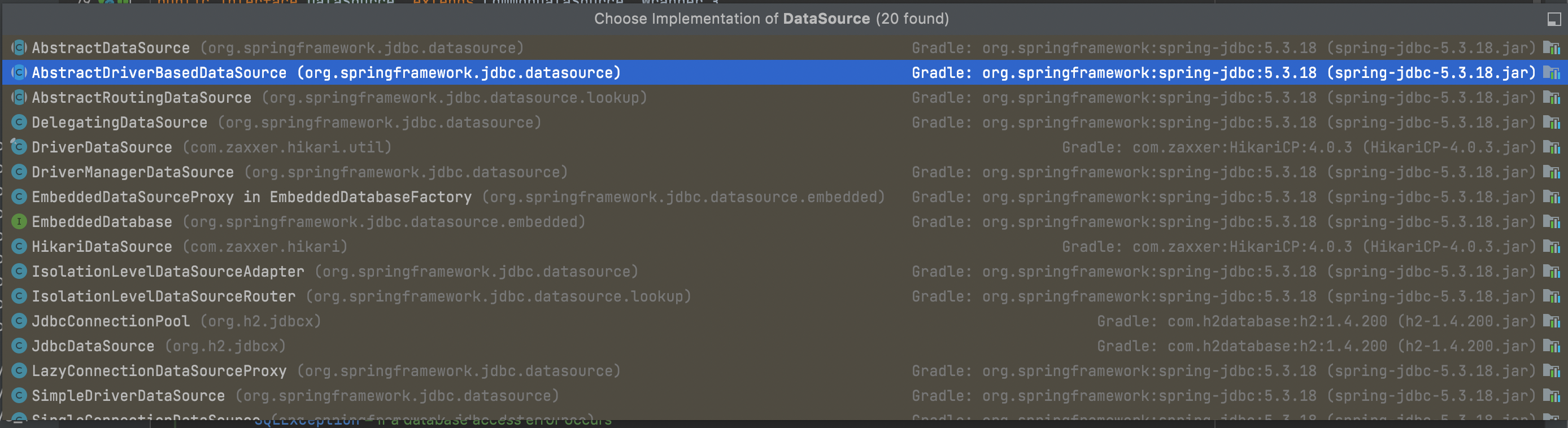Select LazyConnectionDataSourceProxy entry
1568x428 pixels.
[x=159, y=372]
